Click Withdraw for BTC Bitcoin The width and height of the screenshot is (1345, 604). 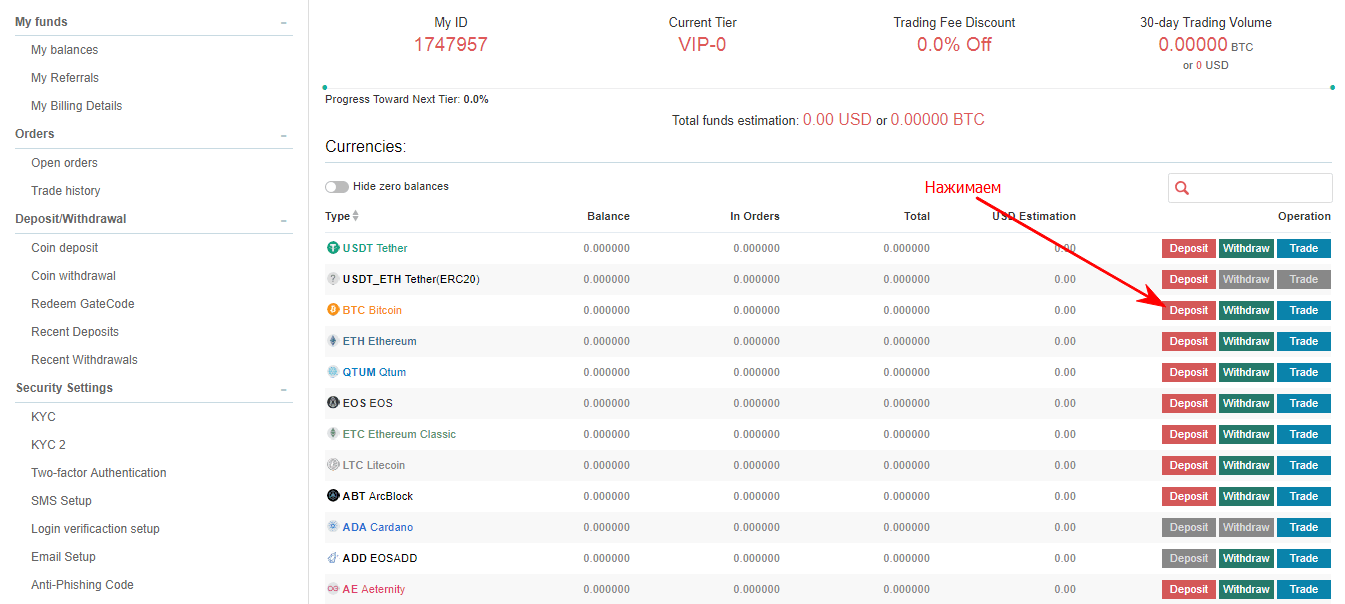(1246, 310)
